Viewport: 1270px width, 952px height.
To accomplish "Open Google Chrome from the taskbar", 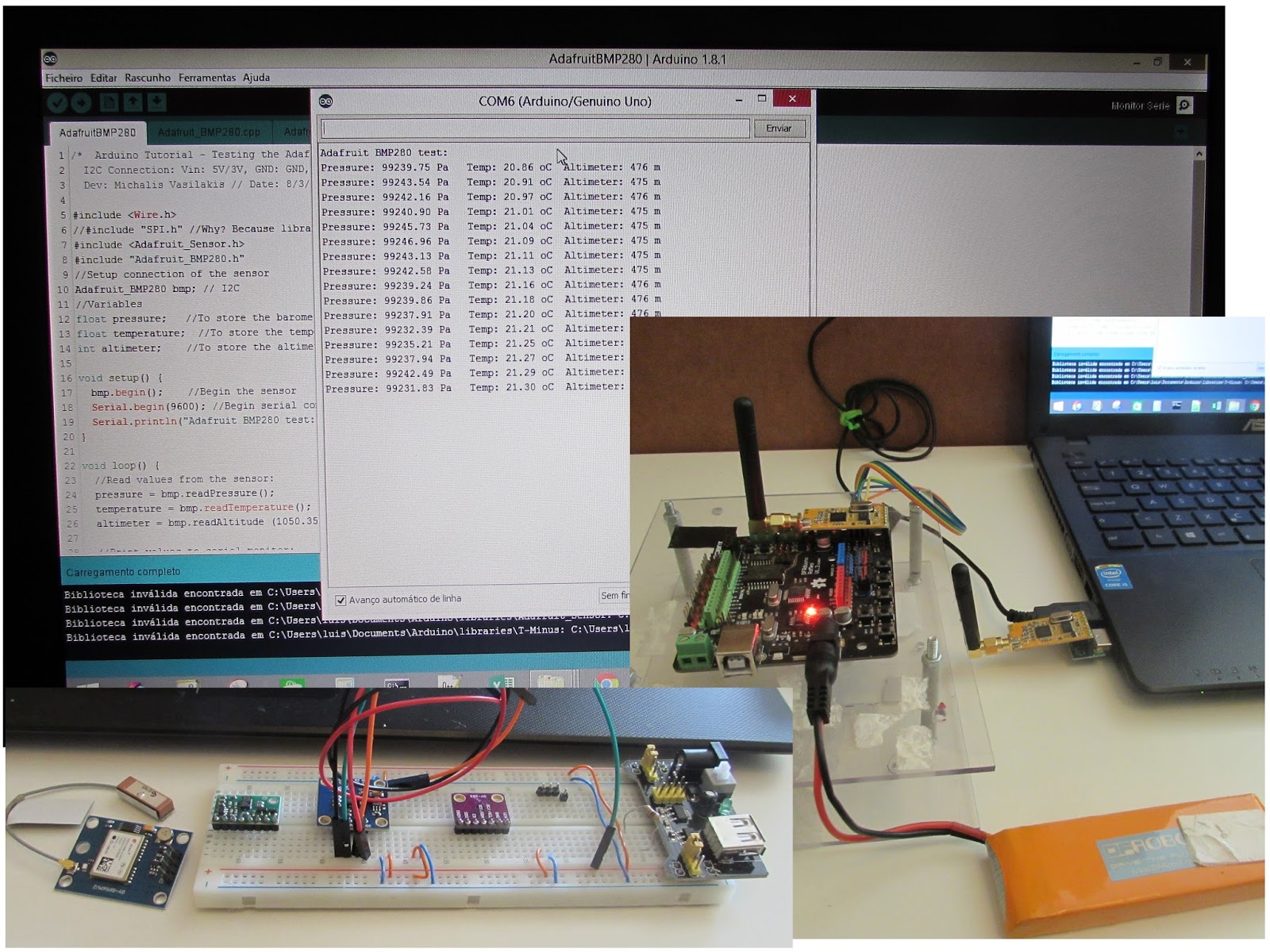I will (607, 681).
